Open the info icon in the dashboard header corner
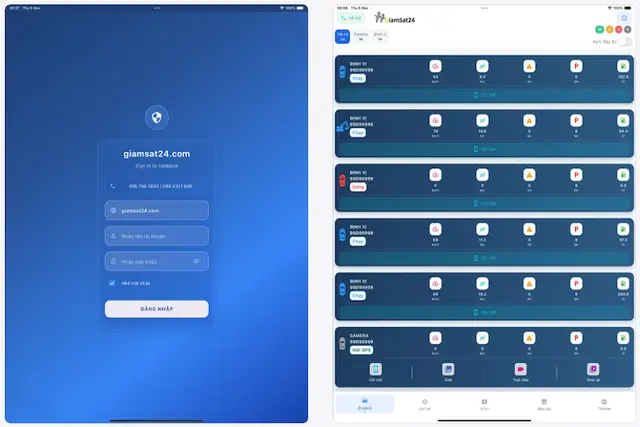This screenshot has width=640, height=427. (624, 18)
